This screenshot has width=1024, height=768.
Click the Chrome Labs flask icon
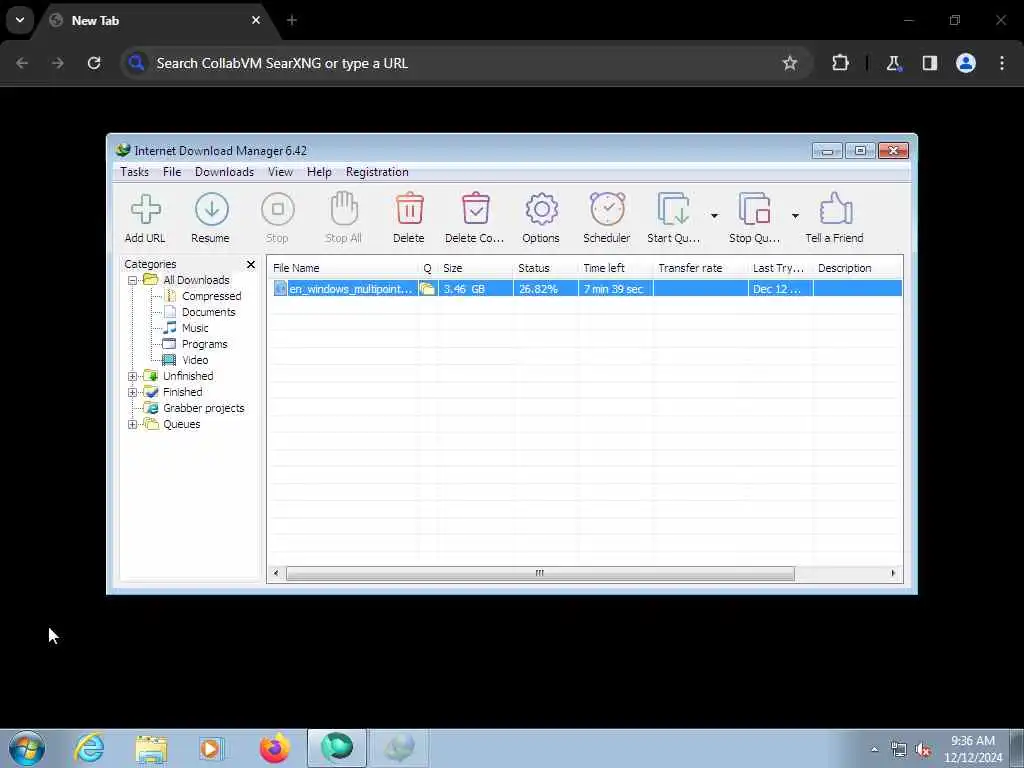click(893, 63)
